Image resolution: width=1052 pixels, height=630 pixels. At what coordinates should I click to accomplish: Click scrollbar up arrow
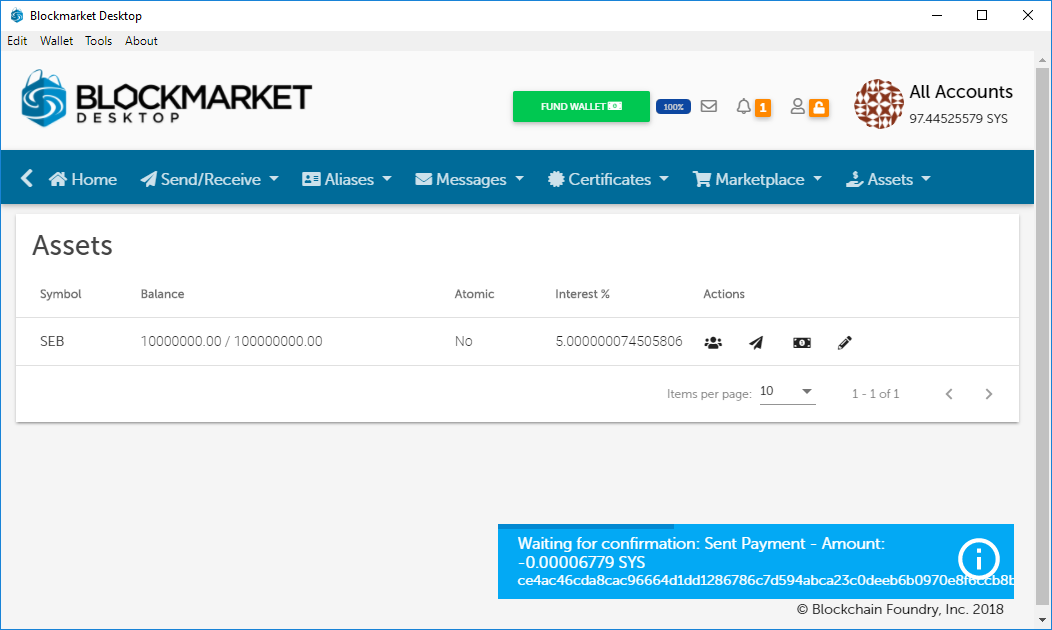coord(1042,60)
